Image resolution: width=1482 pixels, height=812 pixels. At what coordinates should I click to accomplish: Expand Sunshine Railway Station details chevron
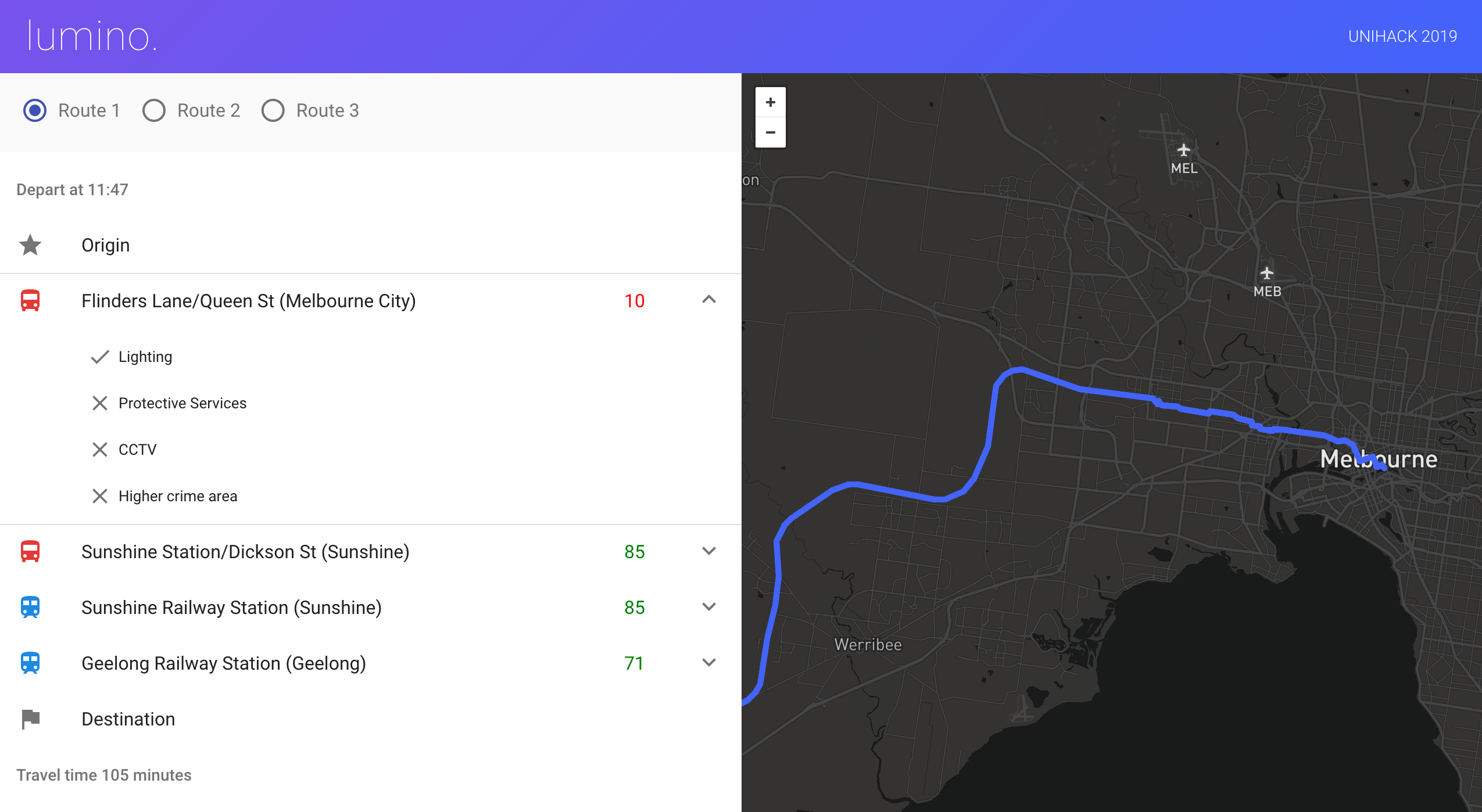tap(708, 607)
